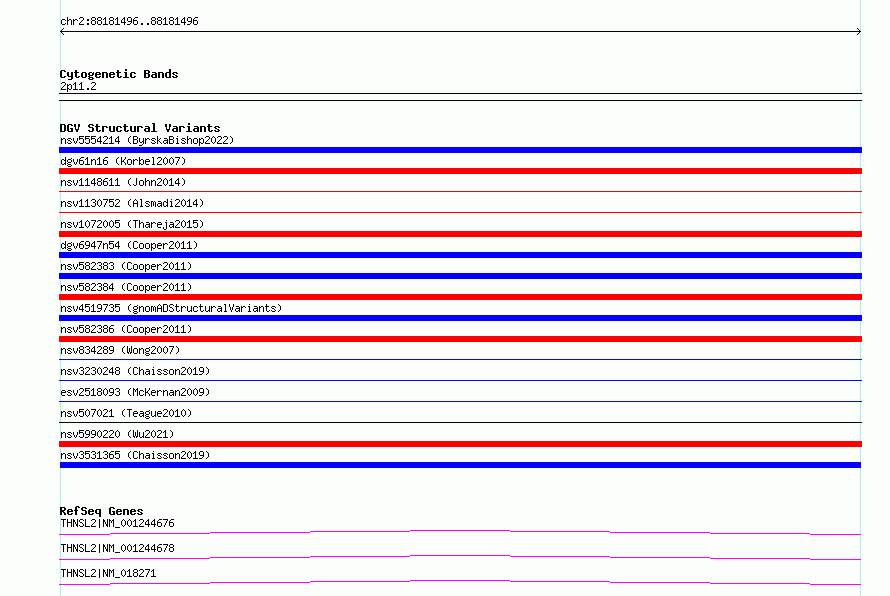Select the DGV Structural Variants track title
Image resolution: width=890 pixels, height=596 pixels.
pos(140,128)
